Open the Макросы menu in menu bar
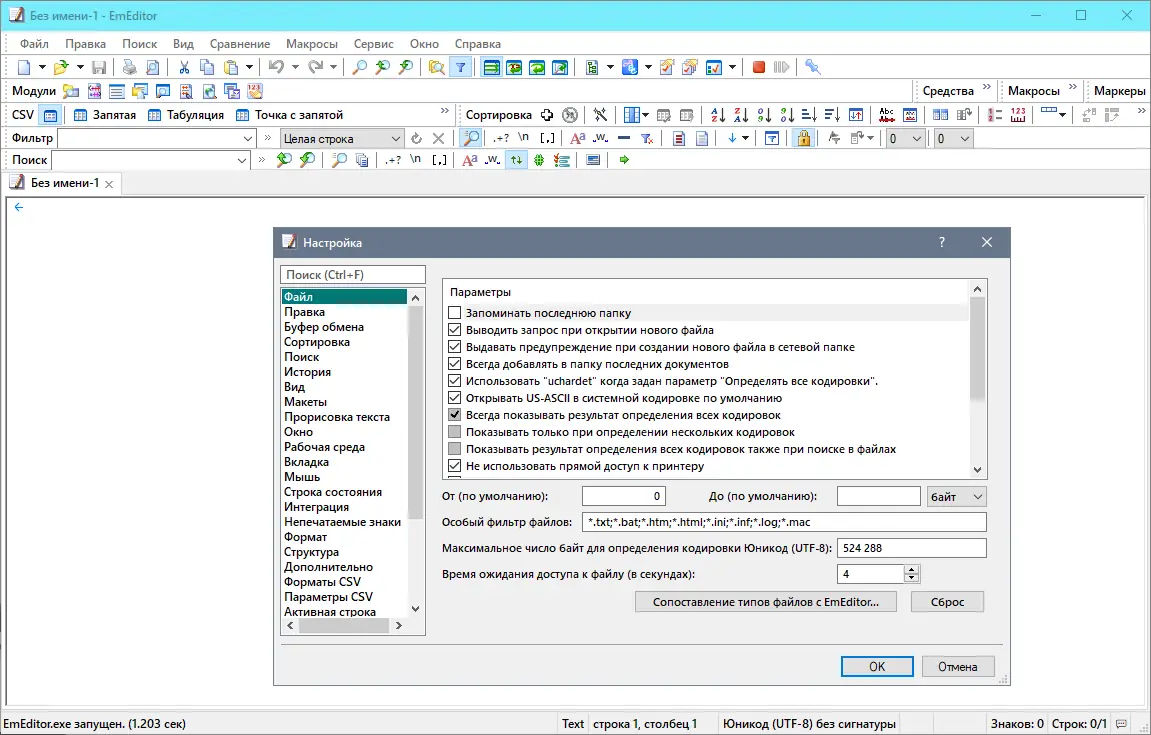This screenshot has width=1151, height=735. click(x=312, y=44)
